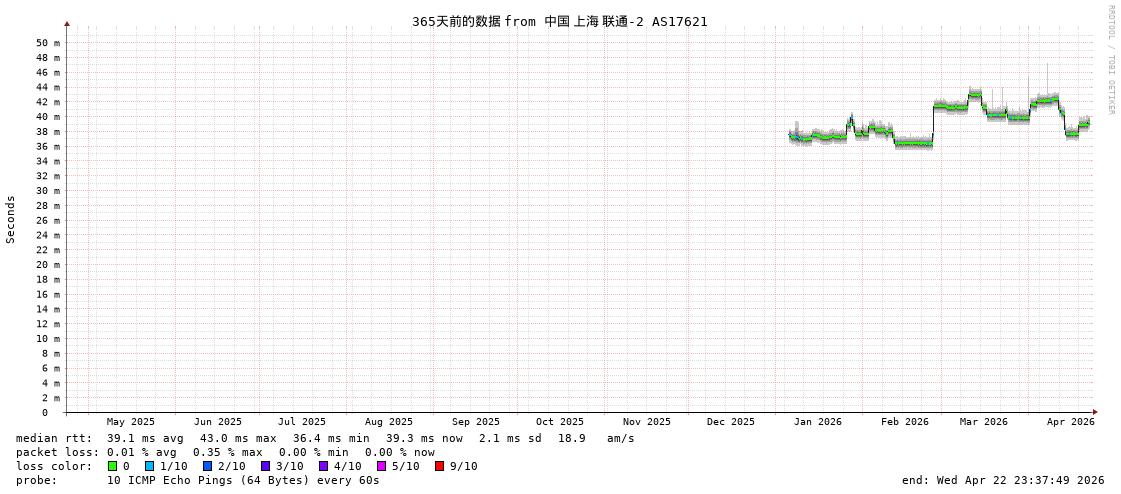Click the magenta 5/10 loss swatch
This screenshot has height=494, width=1121.
pos(381,466)
